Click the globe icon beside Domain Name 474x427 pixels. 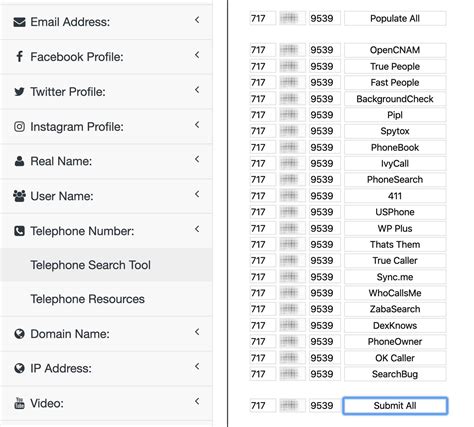pos(19,334)
